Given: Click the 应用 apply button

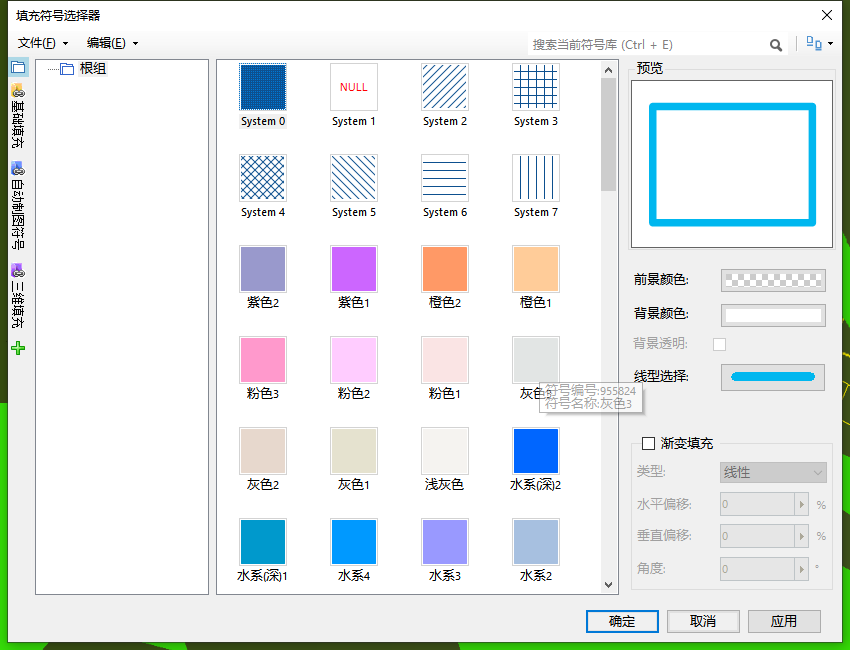Looking at the screenshot, I should pyautogui.click(x=784, y=621).
